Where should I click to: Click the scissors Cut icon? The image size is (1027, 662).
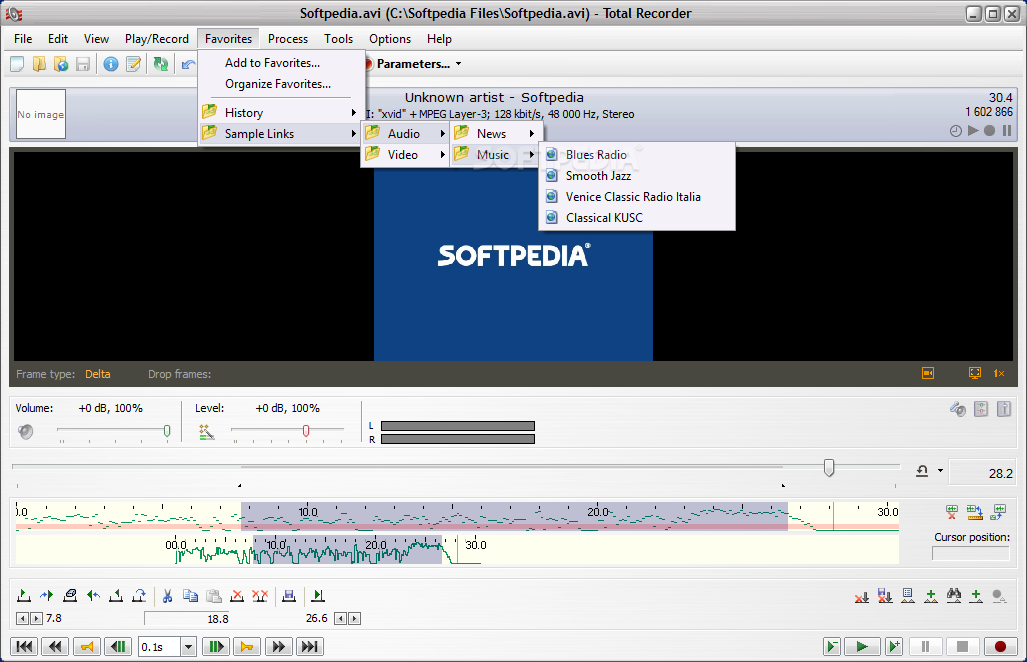167,596
